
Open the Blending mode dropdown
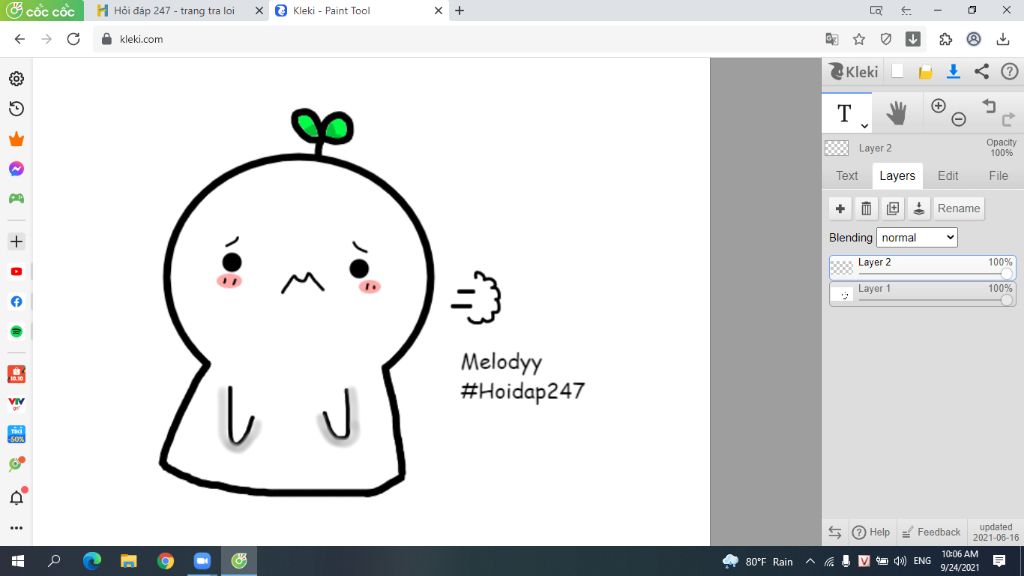coord(917,238)
